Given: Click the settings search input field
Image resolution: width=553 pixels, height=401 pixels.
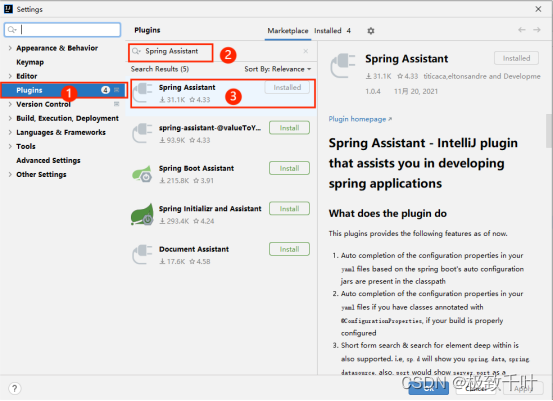Looking at the screenshot, I should point(62,30).
